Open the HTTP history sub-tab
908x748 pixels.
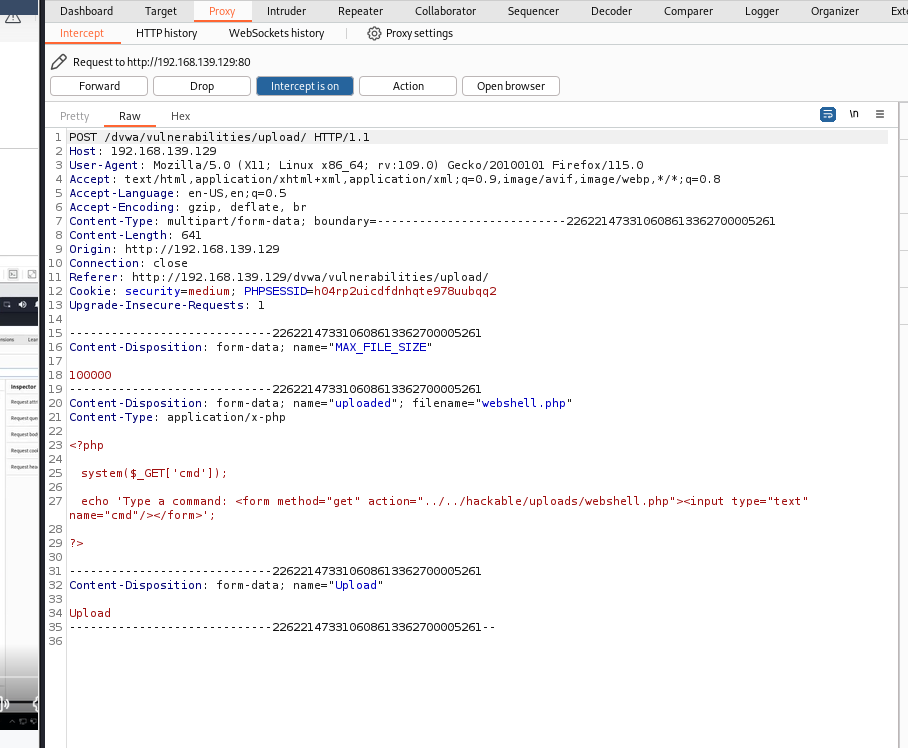(x=166, y=34)
